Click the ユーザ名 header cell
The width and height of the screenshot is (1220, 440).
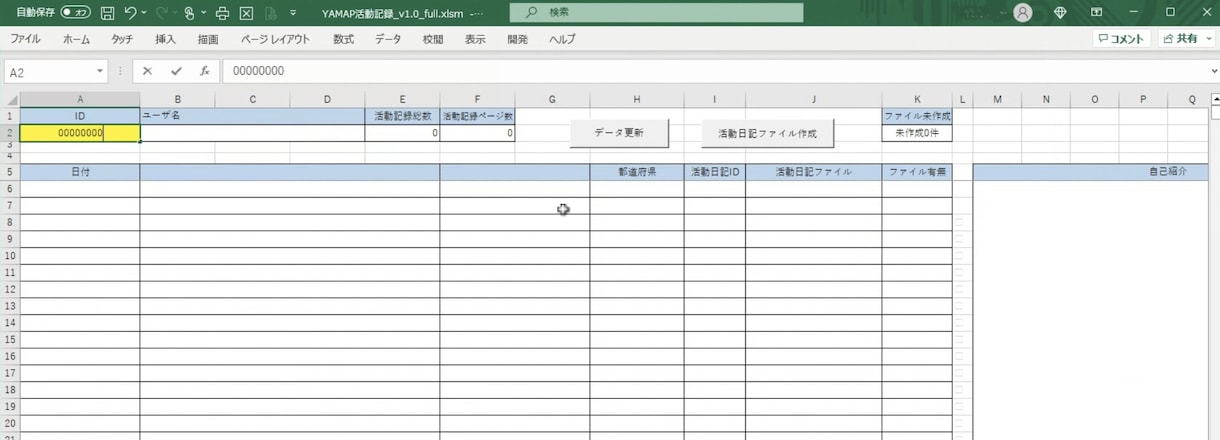pos(252,116)
